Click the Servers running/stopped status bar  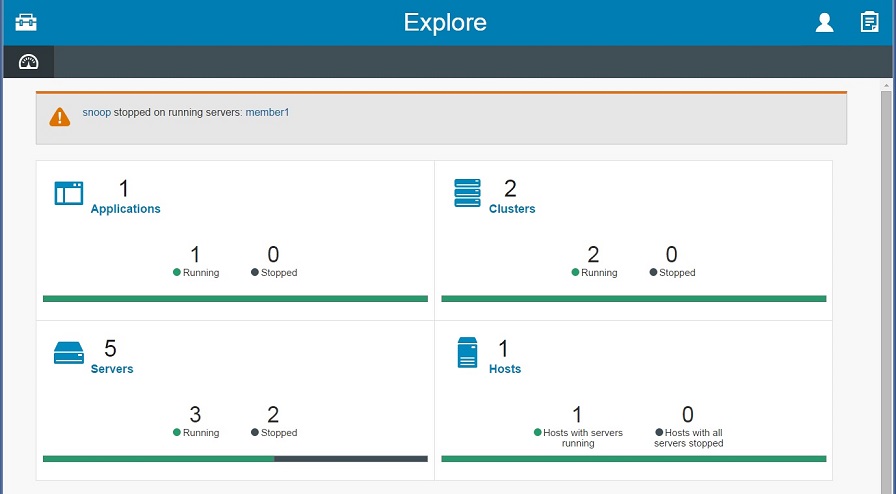point(235,459)
